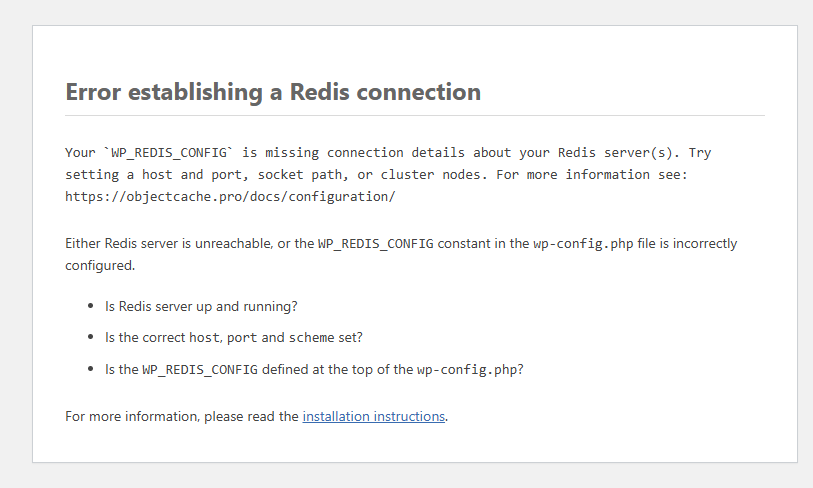This screenshot has width=813, height=488.
Task: Click WP_REDIS_CONFIG in the third bullet
Action: 200,369
